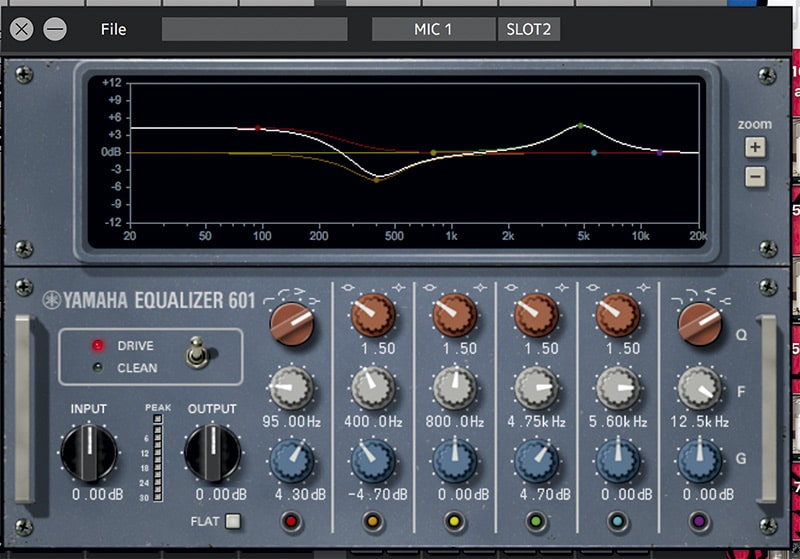Close the equalizer window with the X button

coord(21,29)
